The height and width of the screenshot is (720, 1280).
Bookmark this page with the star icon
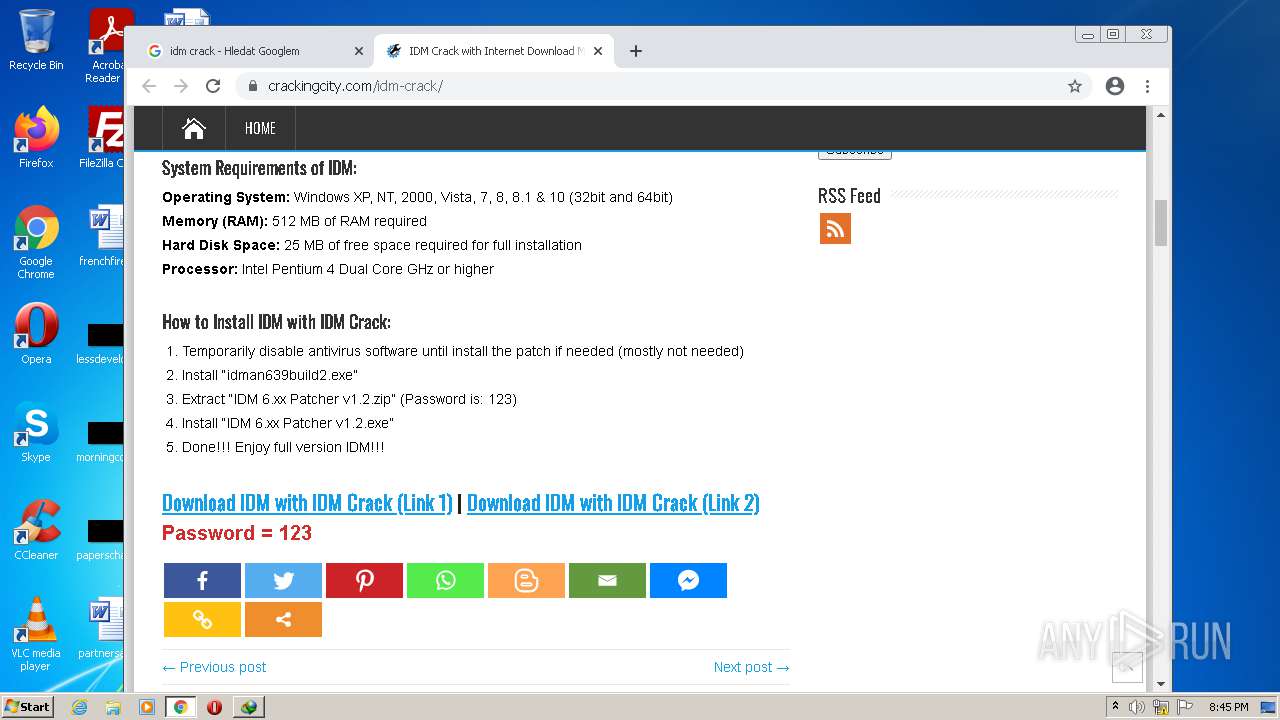[x=1075, y=86]
